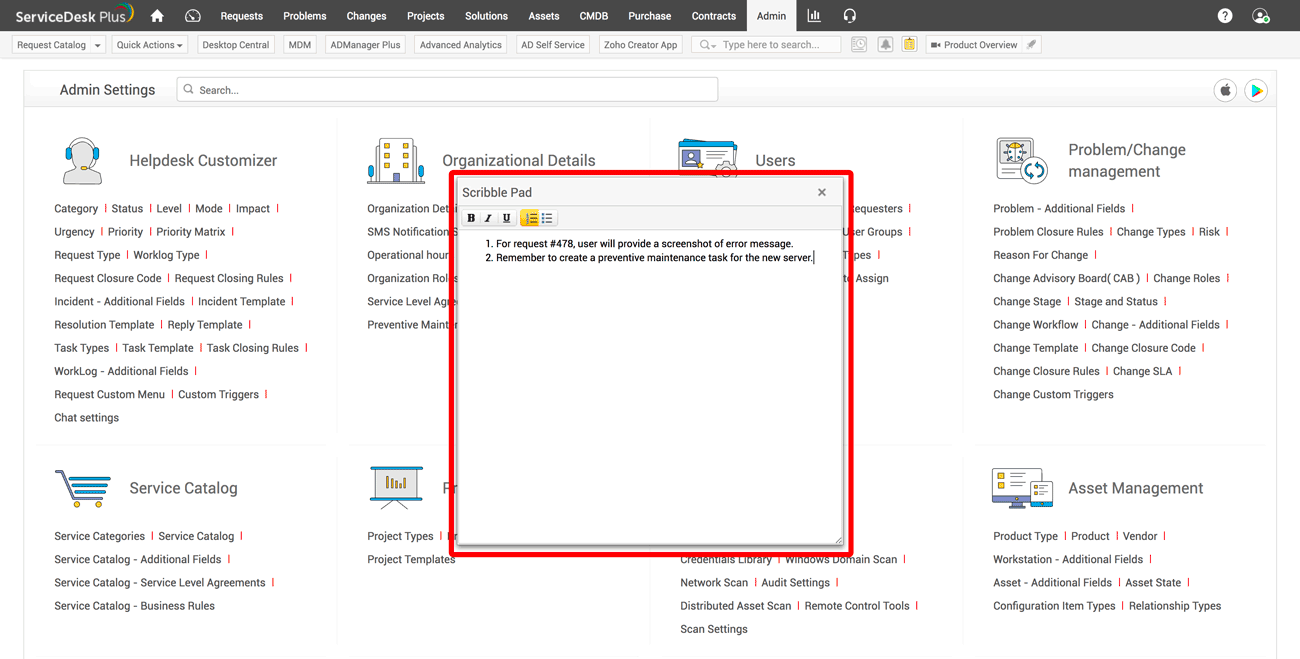The width and height of the screenshot is (1300, 659).
Task: Click the bulleted list icon in Scribble Pad
Action: point(547,218)
